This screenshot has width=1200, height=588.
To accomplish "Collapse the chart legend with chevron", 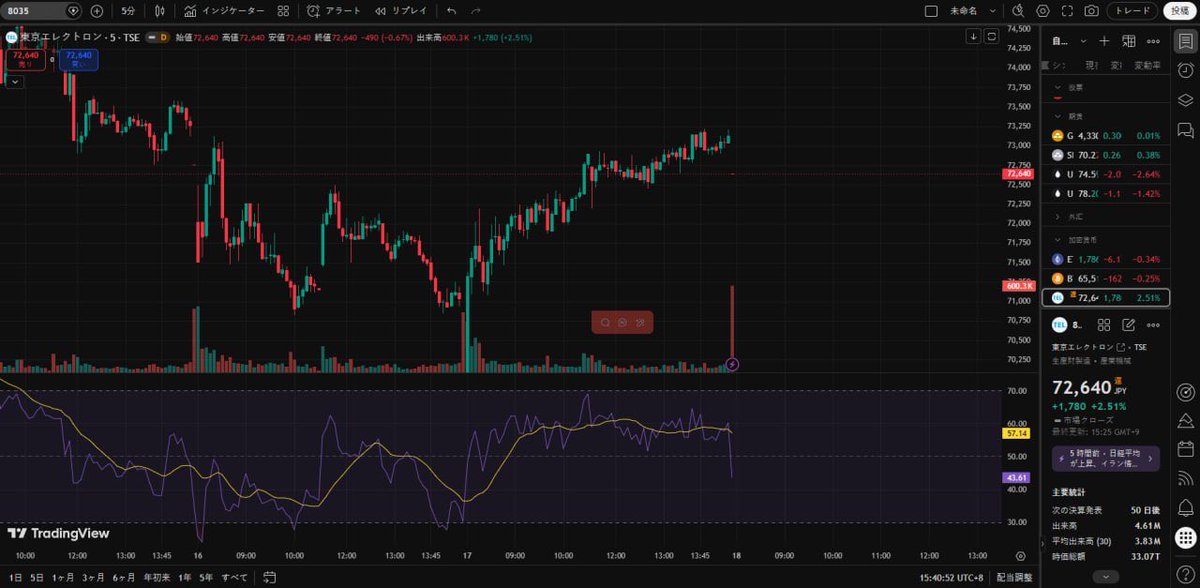I will [x=14, y=82].
